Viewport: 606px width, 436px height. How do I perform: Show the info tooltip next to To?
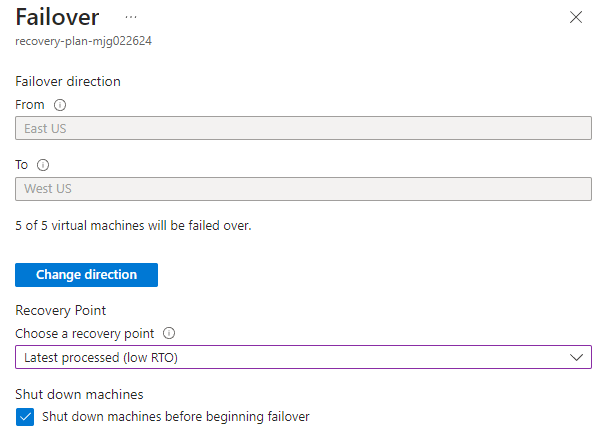point(43,165)
